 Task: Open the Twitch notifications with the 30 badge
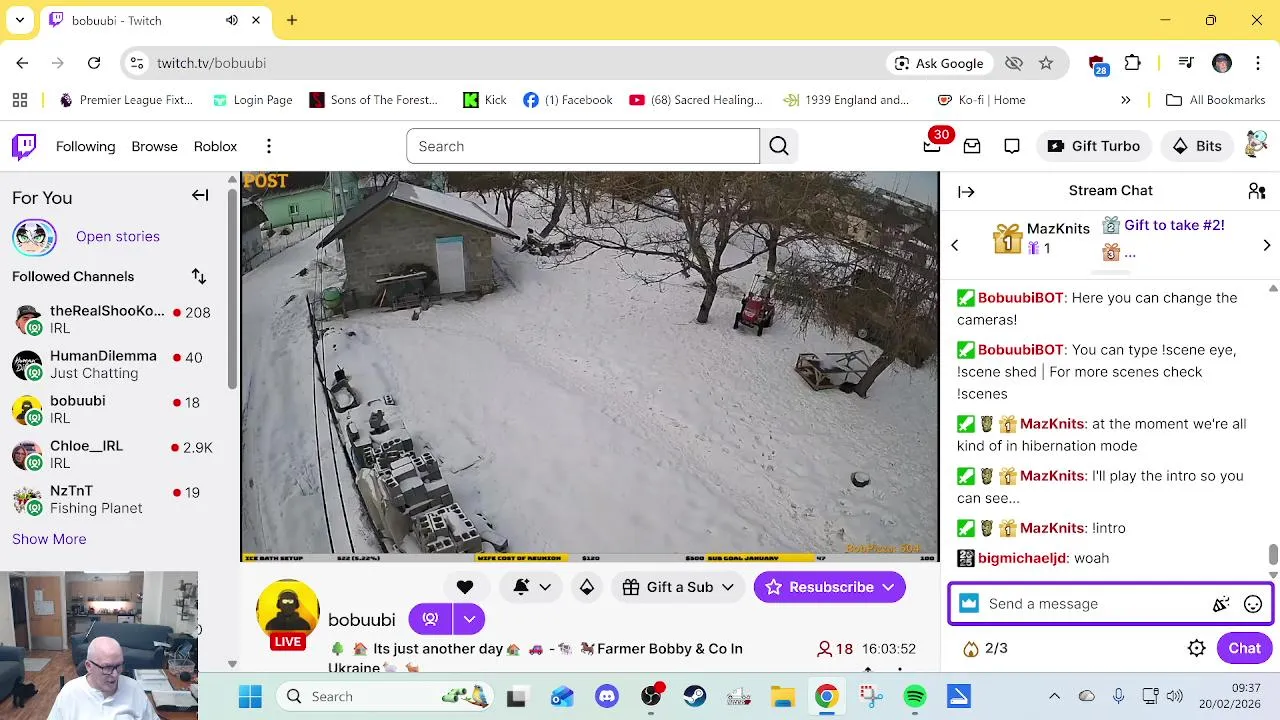[x=932, y=146]
